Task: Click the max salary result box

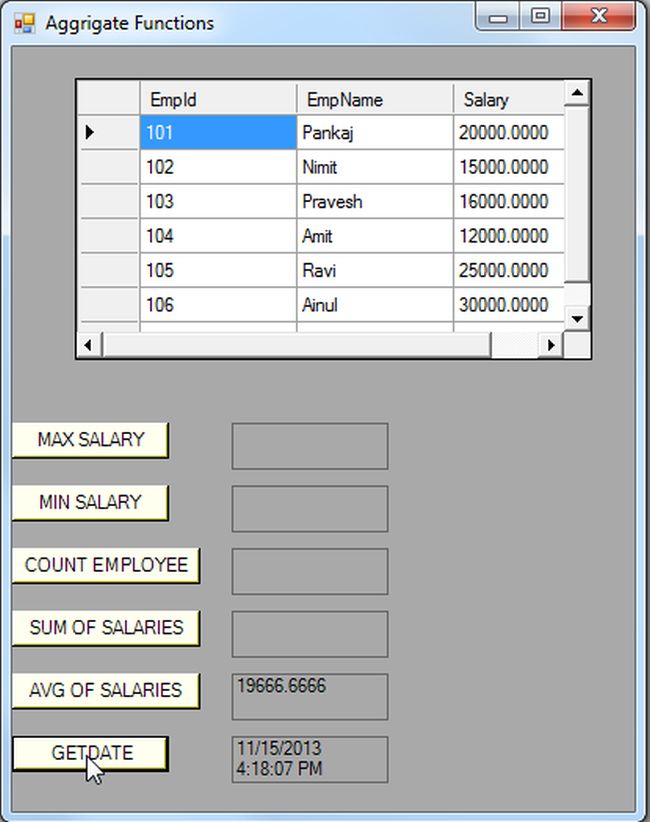Action: click(x=310, y=446)
